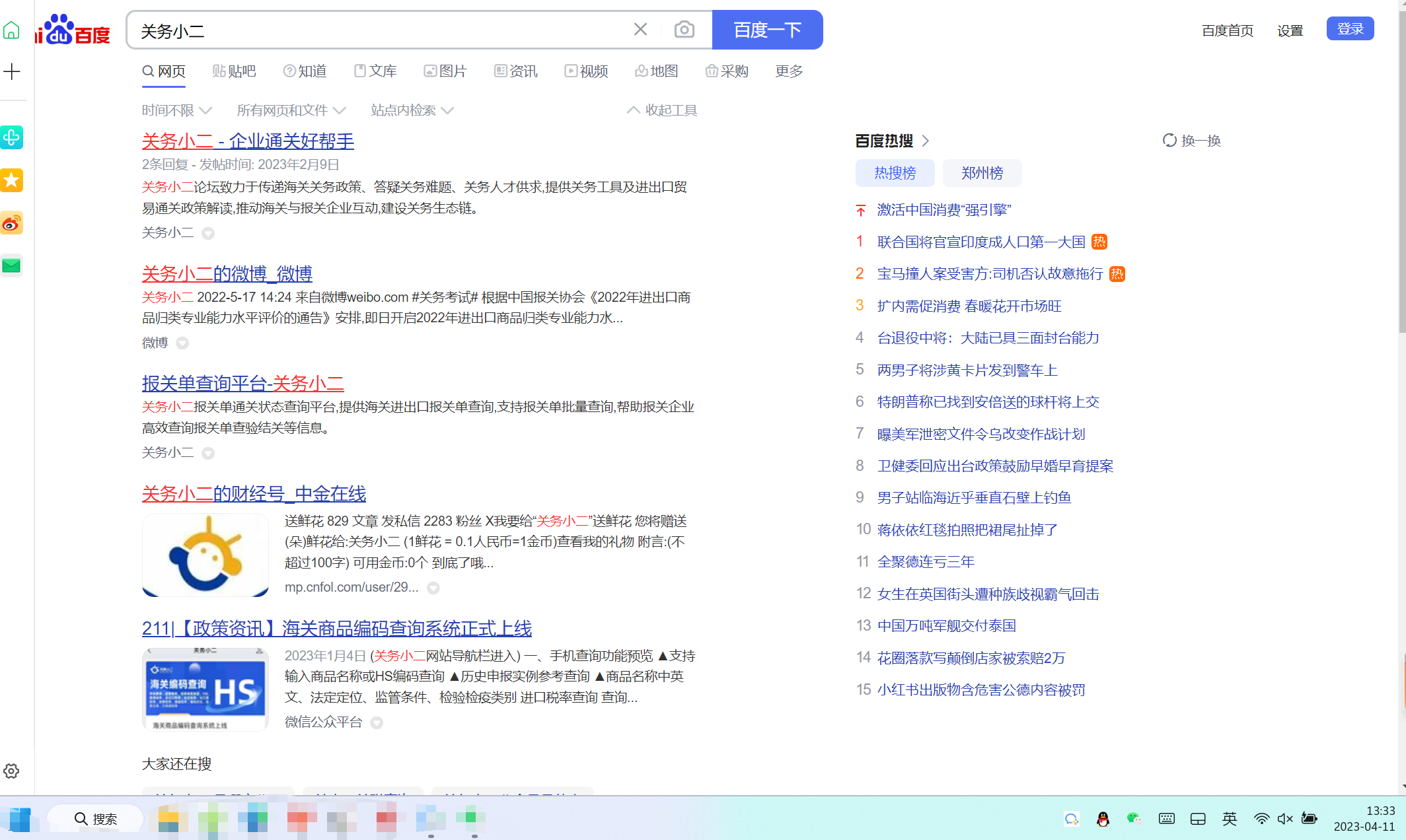Open the 更多 menu
The height and width of the screenshot is (840, 1406).
[x=789, y=71]
